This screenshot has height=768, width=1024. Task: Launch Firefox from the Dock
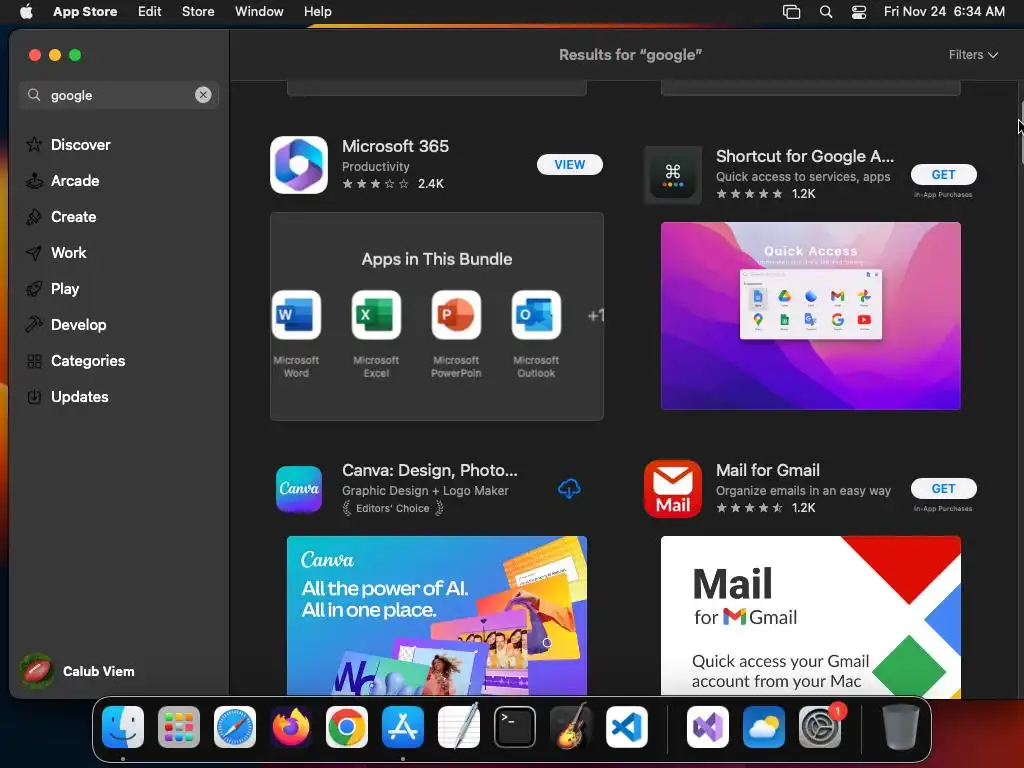[291, 727]
